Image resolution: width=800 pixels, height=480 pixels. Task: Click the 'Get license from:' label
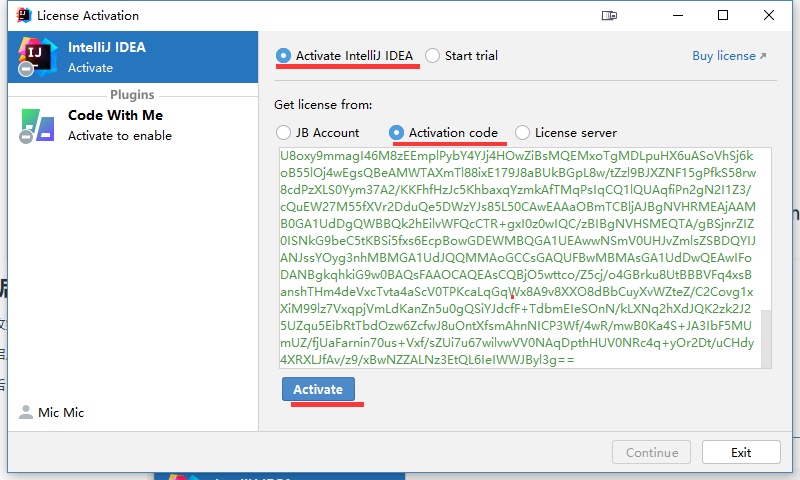[323, 105]
